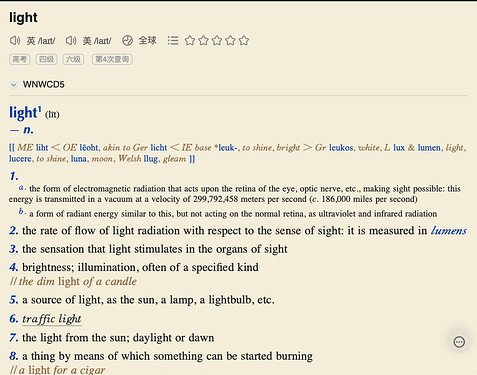The height and width of the screenshot is (375, 477).
Task: Open the floating more-options bubble button
Action: pos(459,342)
